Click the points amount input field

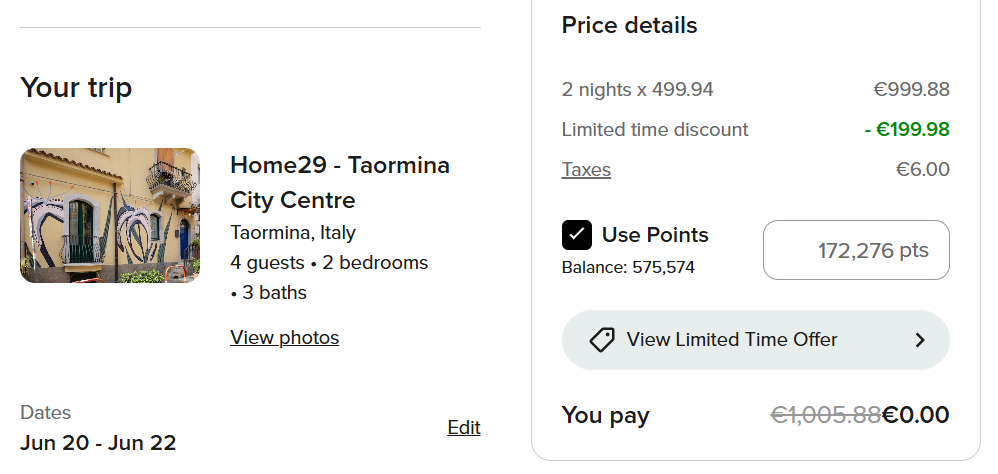(x=856, y=250)
